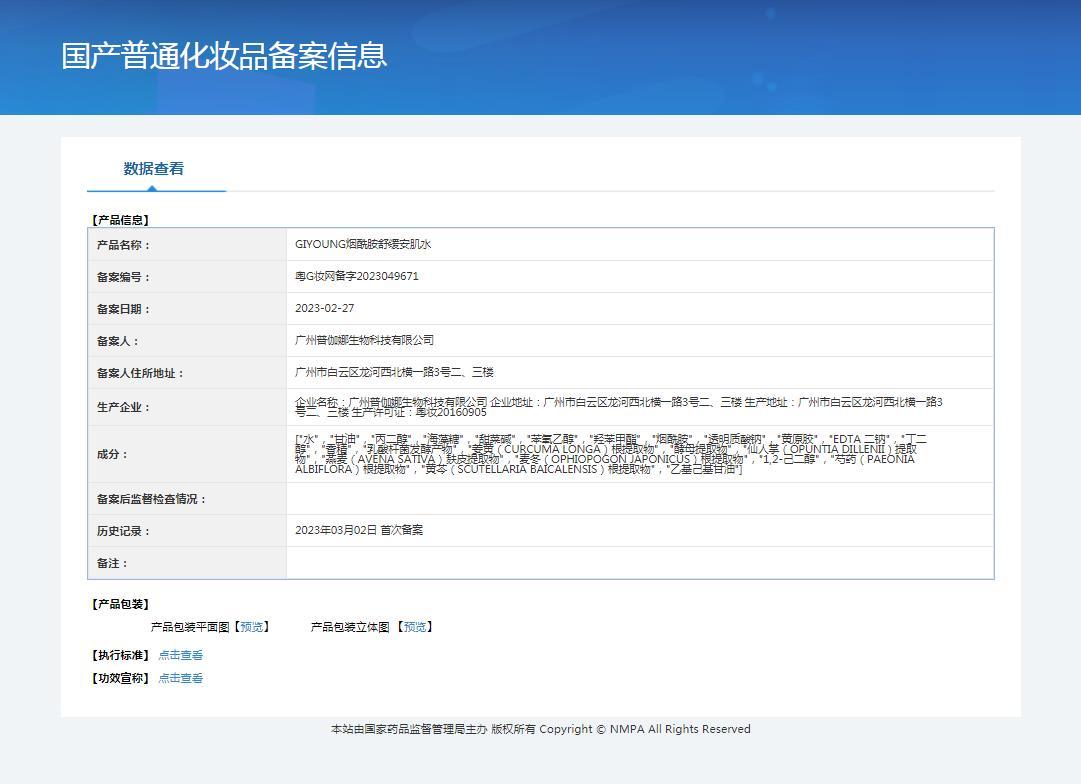Click the filing date value 2023-02-27
Viewport: 1081px width, 784px height.
[325, 309]
